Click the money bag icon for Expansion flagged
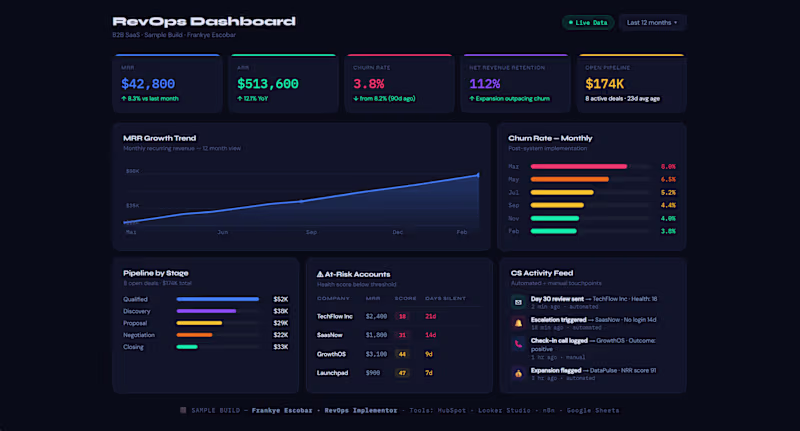Screen dimensions: 800x431 518,374
